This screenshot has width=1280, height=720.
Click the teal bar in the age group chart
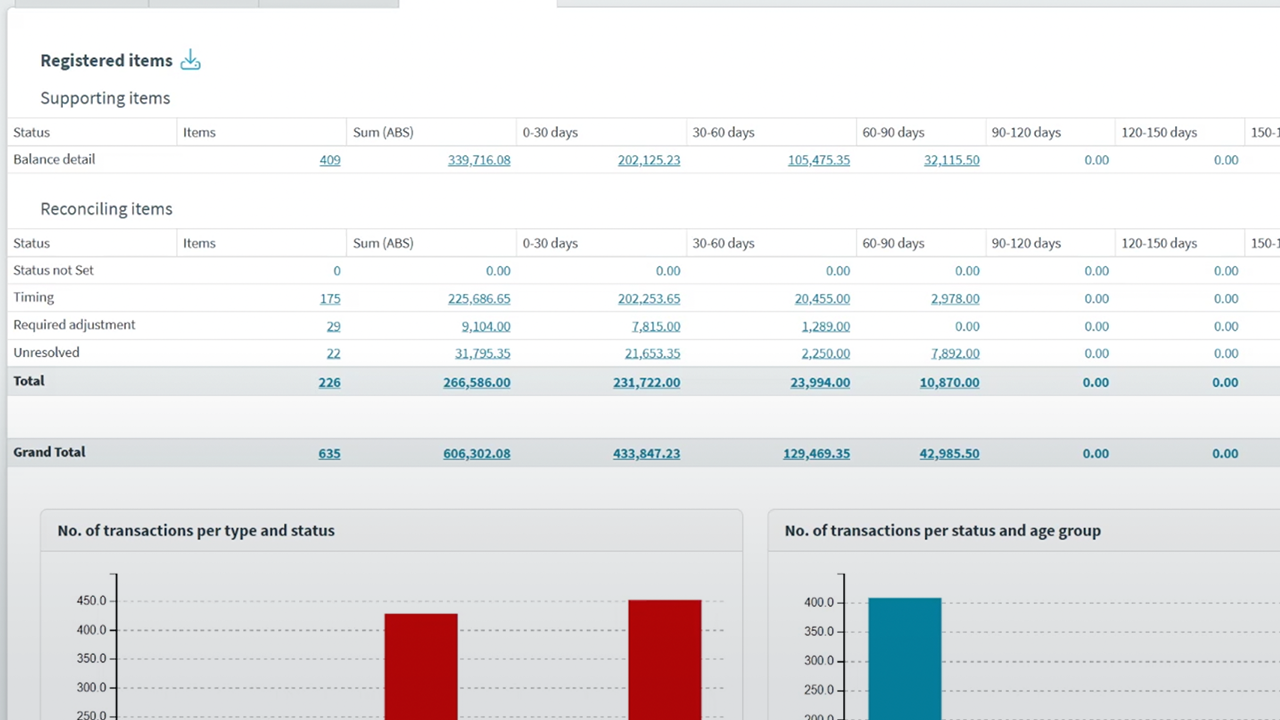pyautogui.click(x=905, y=659)
